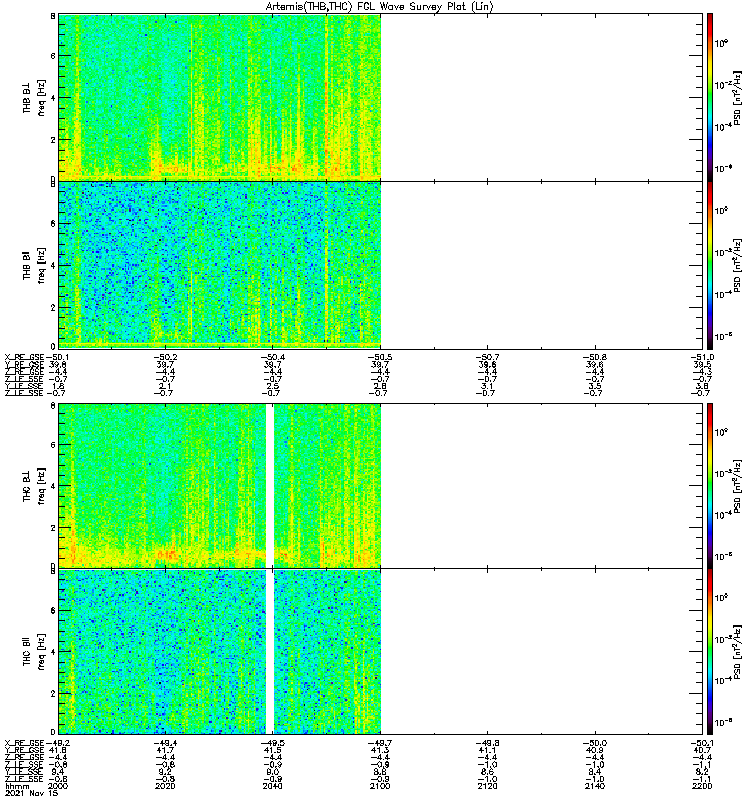
Task: Click the PSD [nT²/Hz] label of top color bar
Action: click(737, 98)
